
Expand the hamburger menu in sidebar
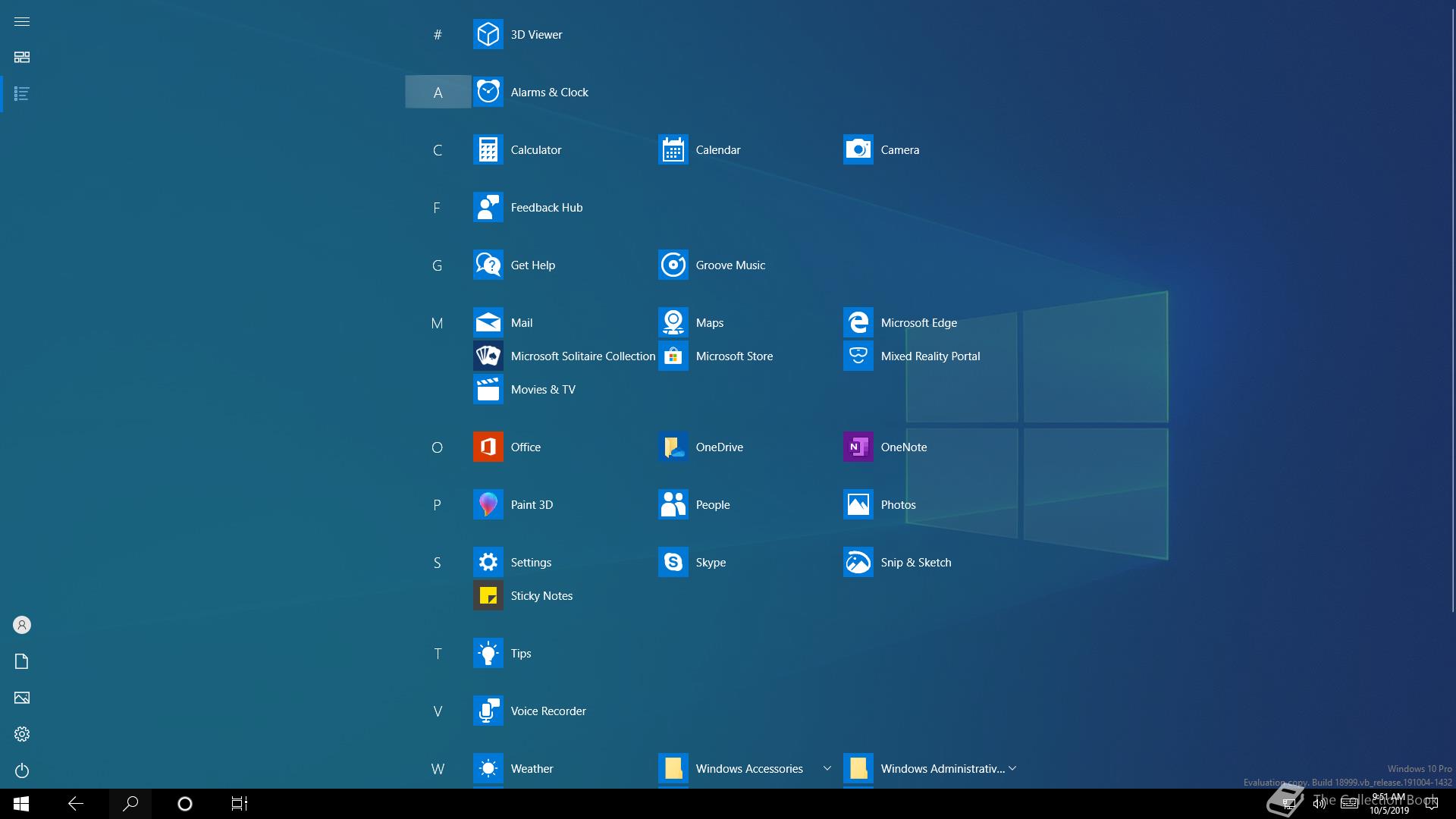coord(22,21)
